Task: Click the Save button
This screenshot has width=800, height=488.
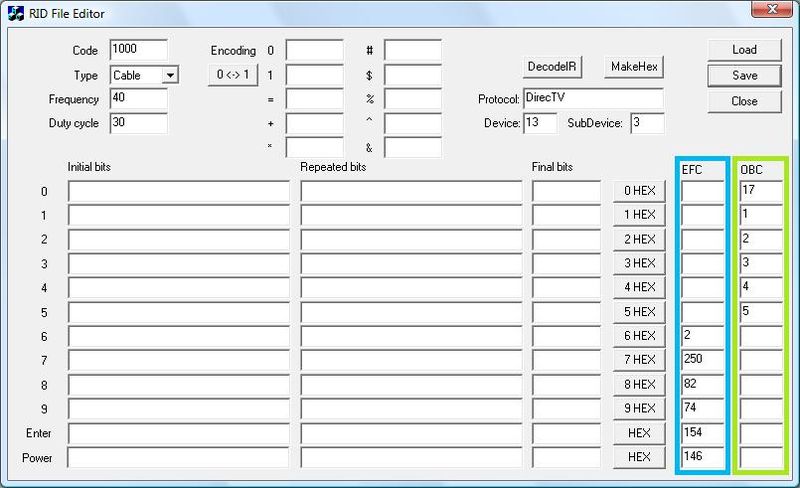Action: click(743, 75)
